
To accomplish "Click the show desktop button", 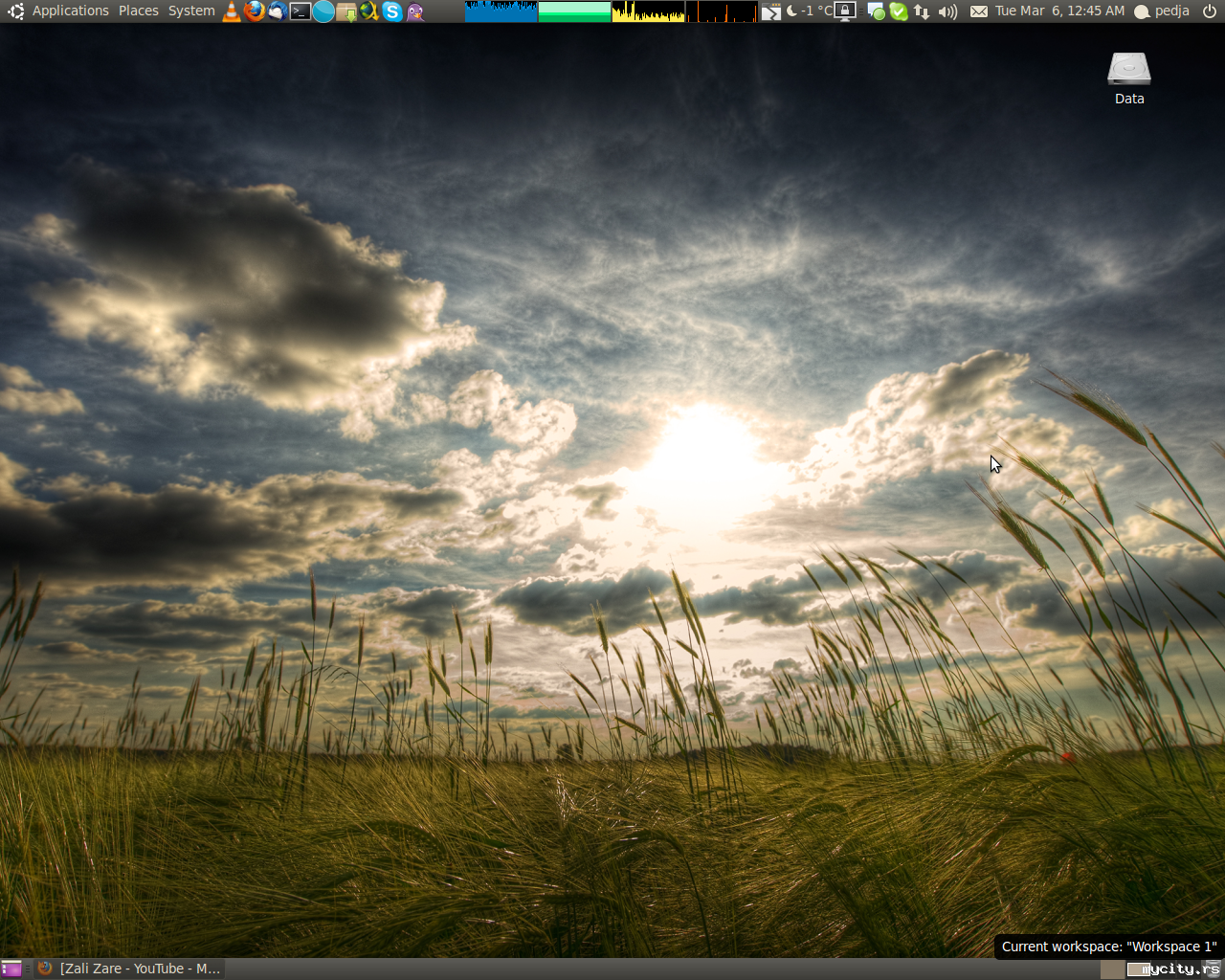I will tap(11, 969).
